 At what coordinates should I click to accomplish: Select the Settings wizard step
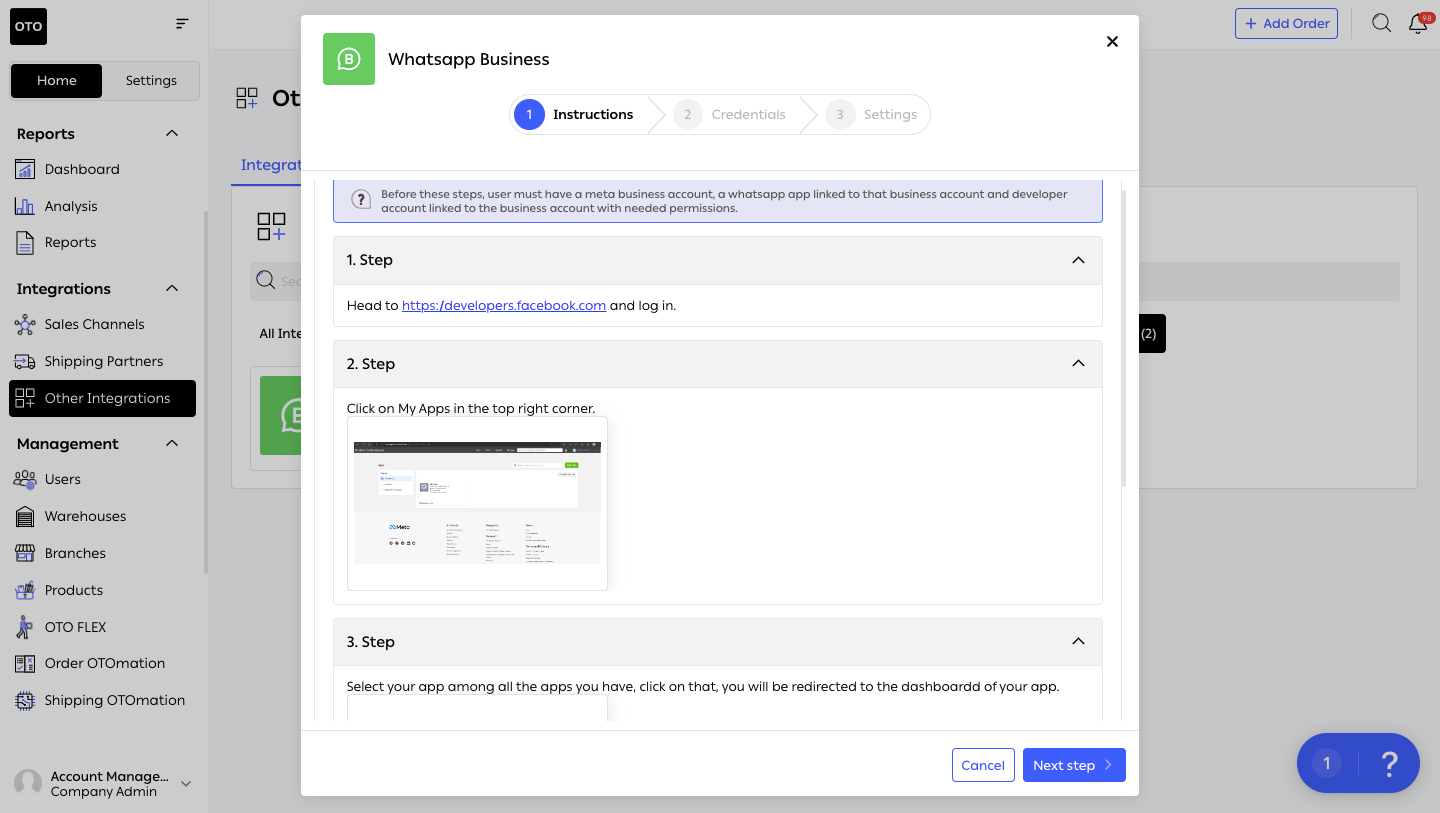click(x=873, y=115)
